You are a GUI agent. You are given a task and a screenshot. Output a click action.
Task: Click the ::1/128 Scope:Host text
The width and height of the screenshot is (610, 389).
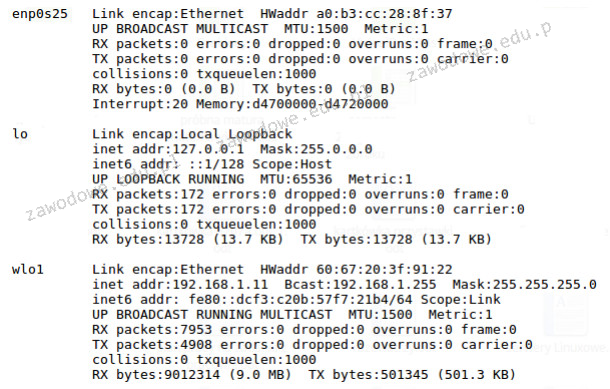pos(260,164)
